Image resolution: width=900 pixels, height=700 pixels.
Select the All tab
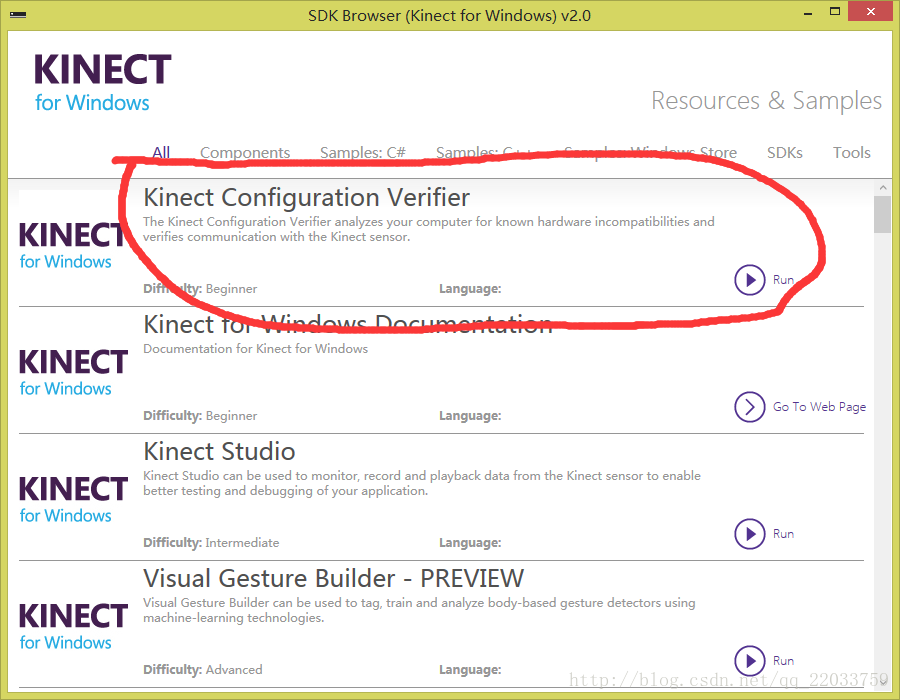coord(161,153)
